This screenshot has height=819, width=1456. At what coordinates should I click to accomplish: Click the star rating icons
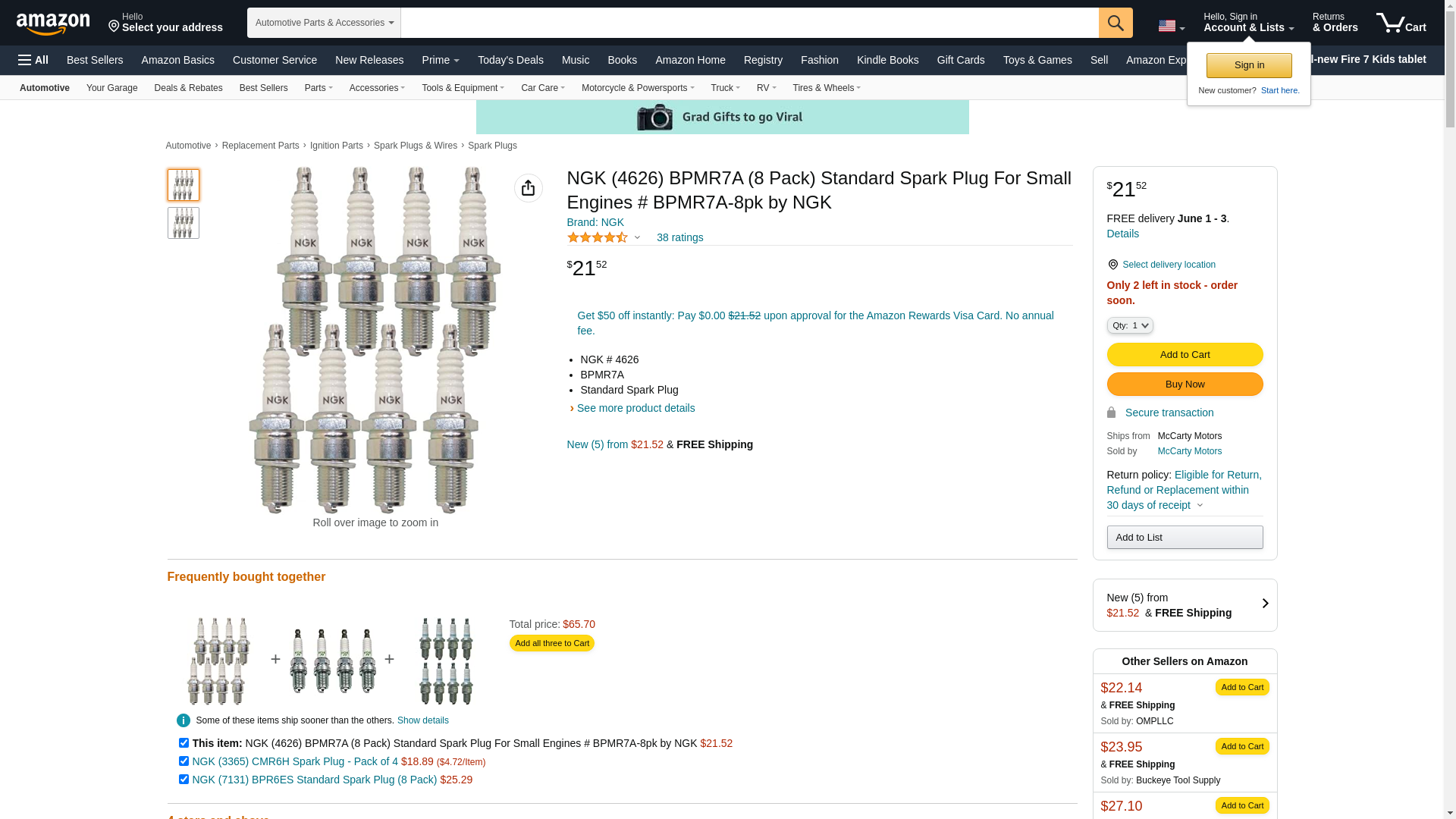coord(598,237)
